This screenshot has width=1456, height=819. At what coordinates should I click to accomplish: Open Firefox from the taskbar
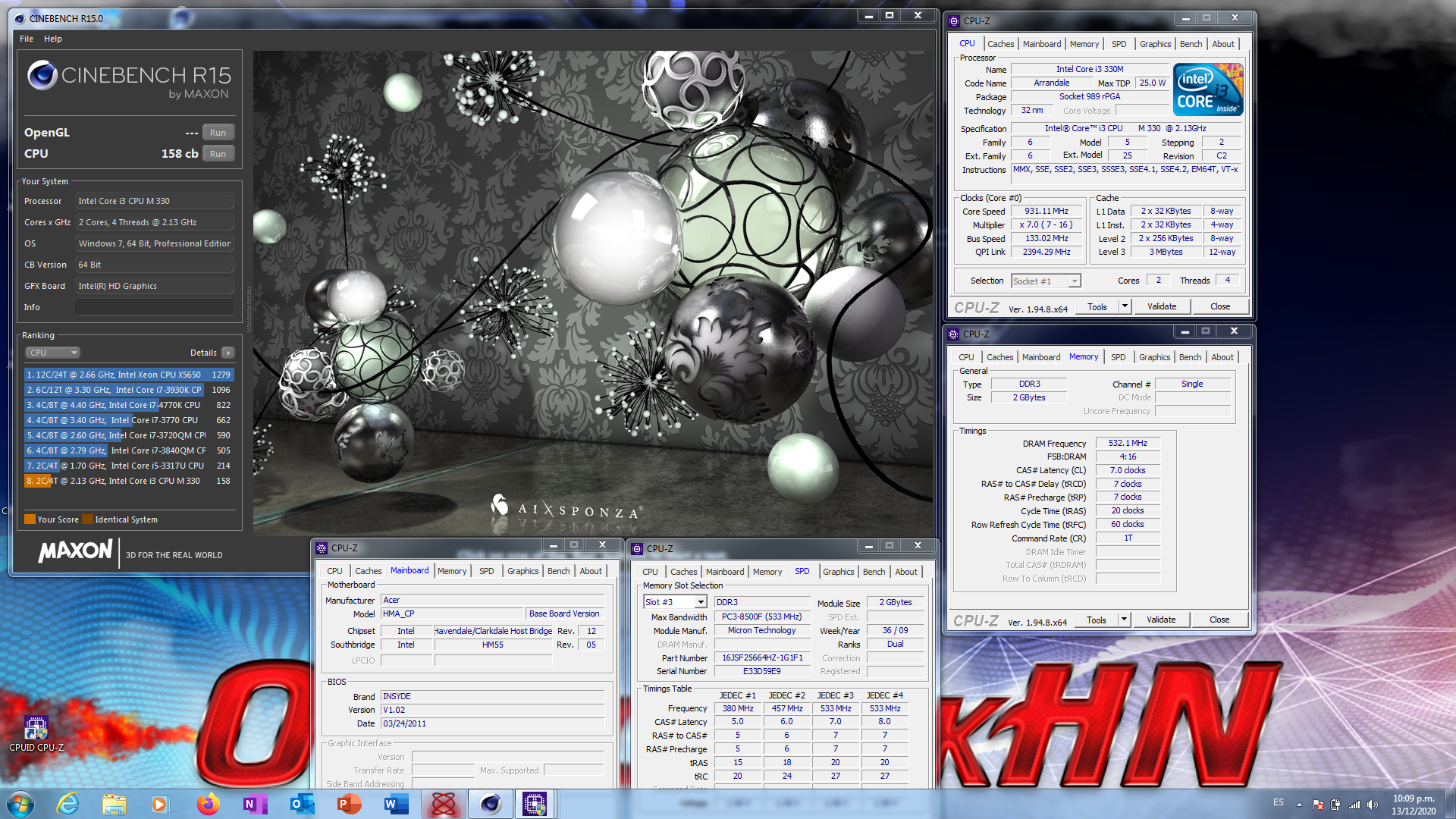208,804
